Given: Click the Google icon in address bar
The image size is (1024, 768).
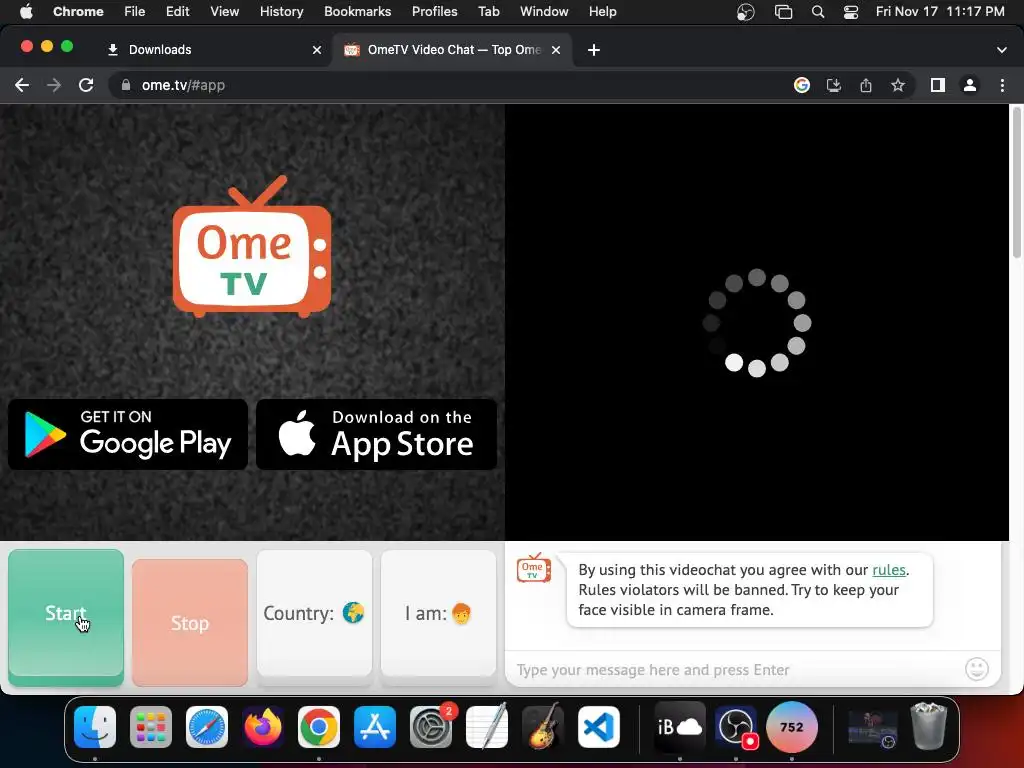Looking at the screenshot, I should [802, 85].
